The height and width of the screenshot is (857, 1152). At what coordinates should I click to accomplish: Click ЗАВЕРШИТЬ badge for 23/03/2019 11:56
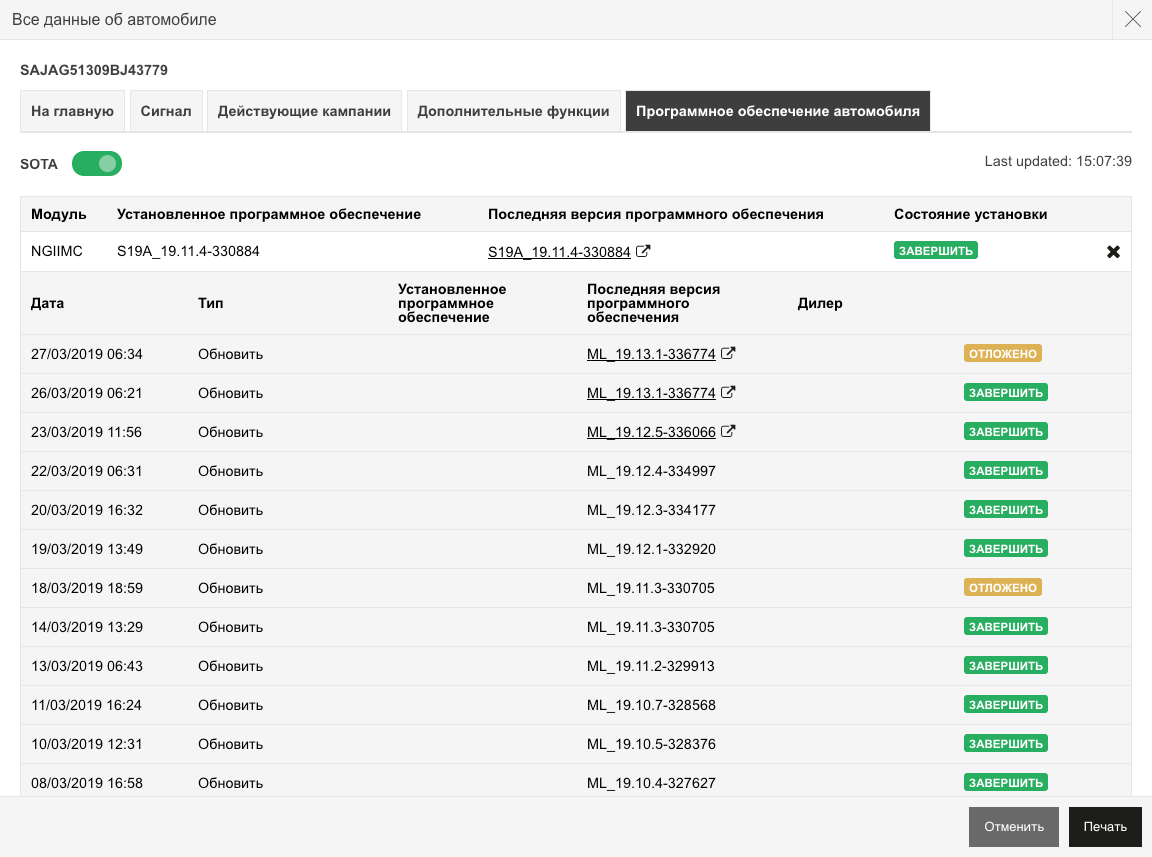coord(1006,431)
